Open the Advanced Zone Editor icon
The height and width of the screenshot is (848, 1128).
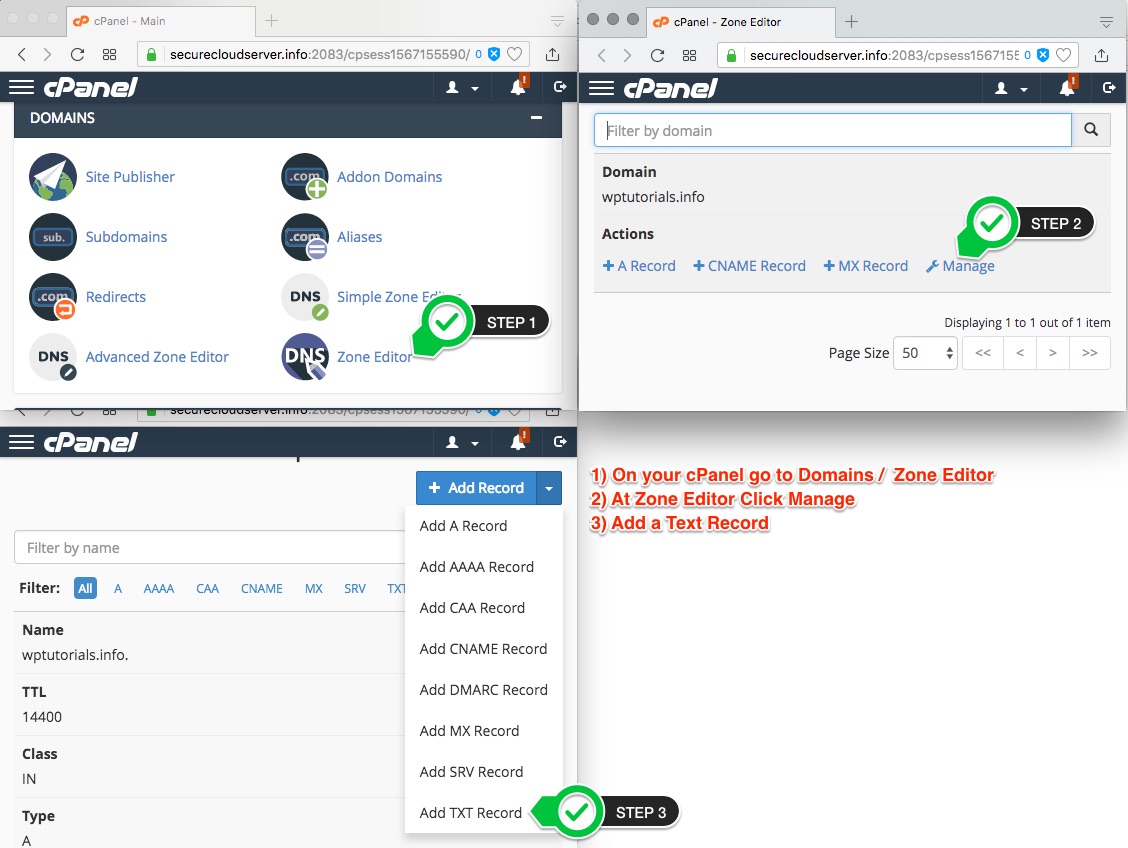[53, 357]
